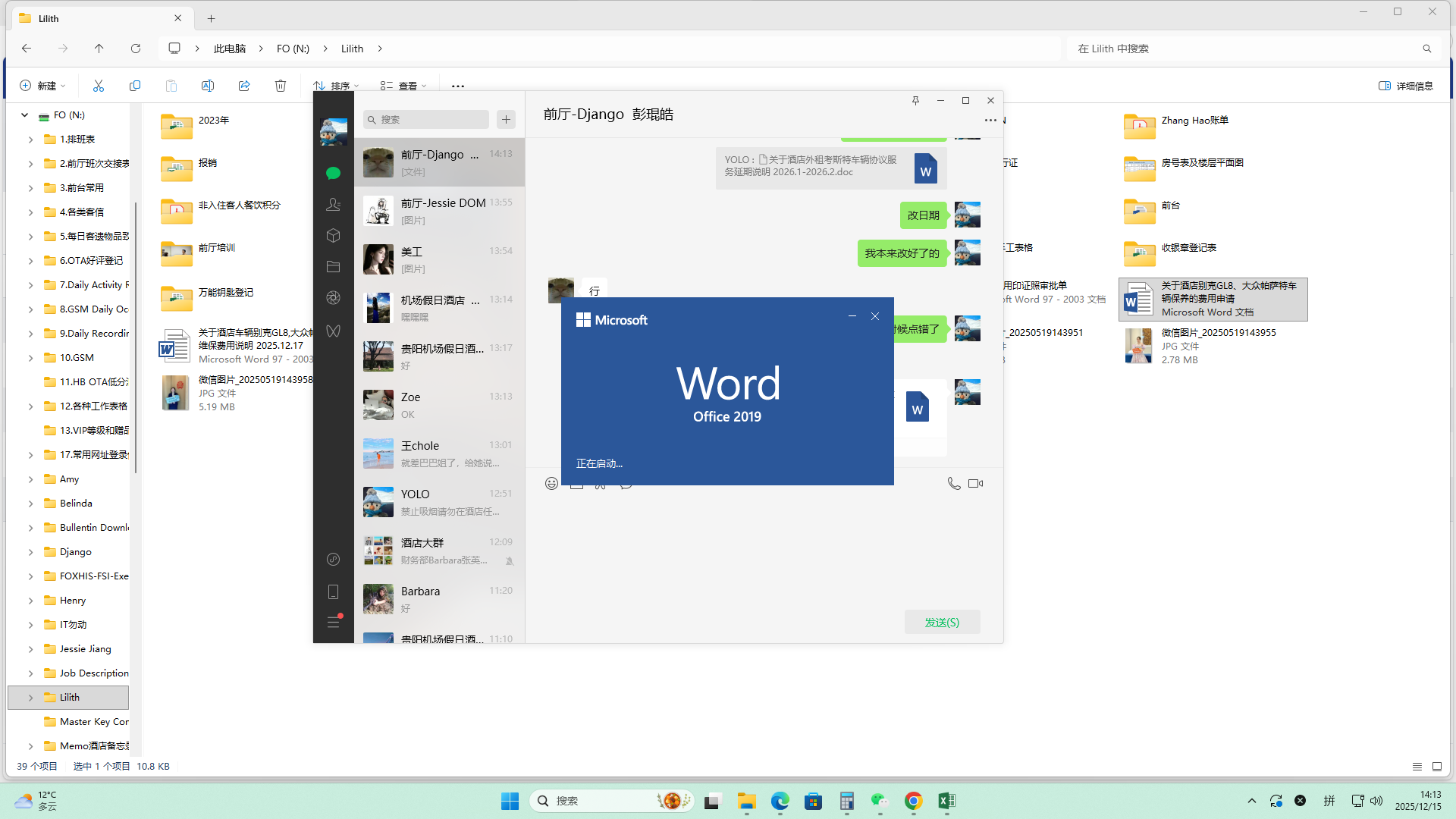Click the plus button beside WeChat search
Viewport: 1456px width, 819px height.
click(506, 120)
